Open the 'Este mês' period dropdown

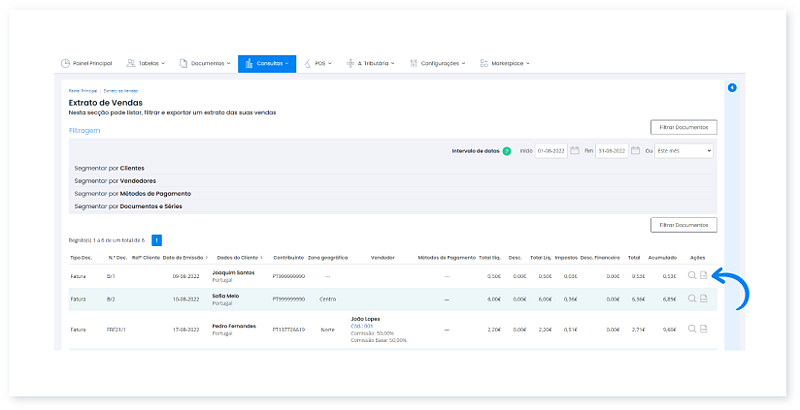(684, 151)
